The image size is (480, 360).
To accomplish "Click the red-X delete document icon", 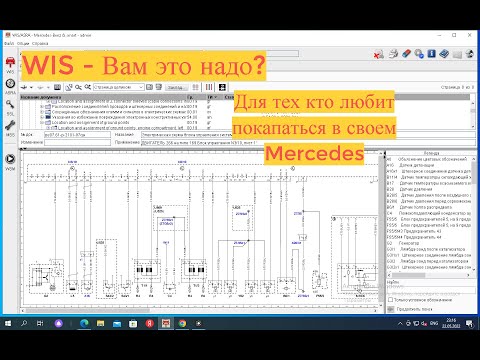I will click(379, 54).
